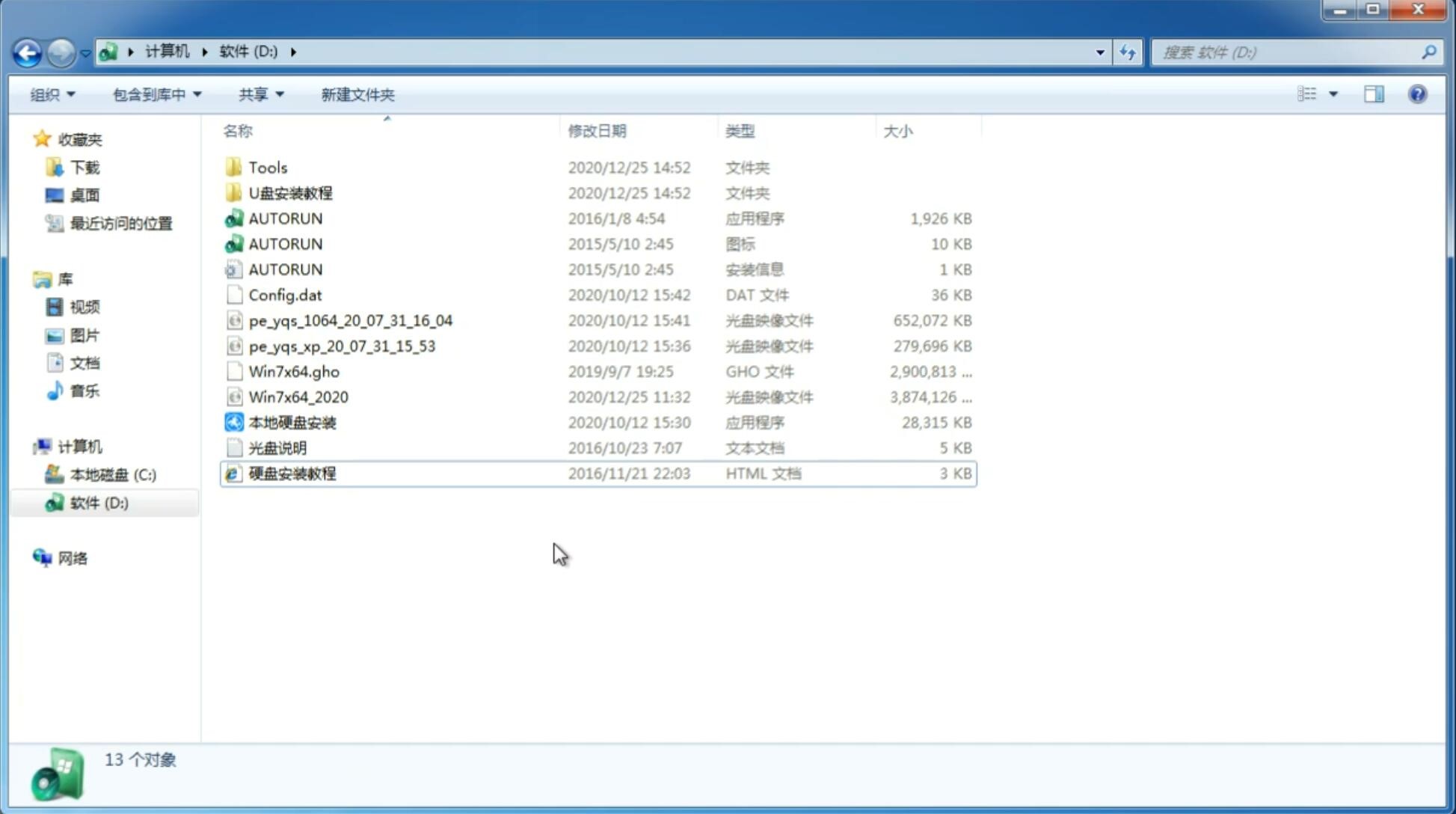This screenshot has width=1456, height=814.
Task: Open the Tools folder
Action: click(267, 167)
